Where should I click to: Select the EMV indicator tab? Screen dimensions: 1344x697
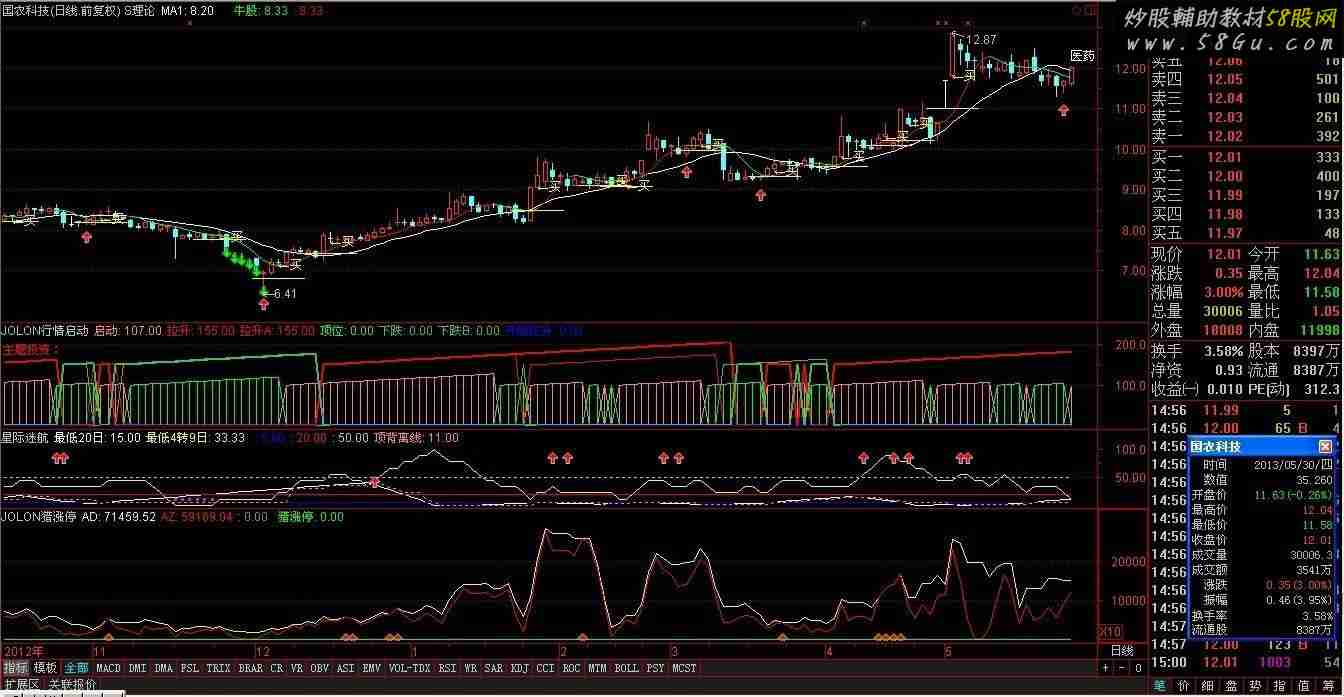[x=372, y=668]
